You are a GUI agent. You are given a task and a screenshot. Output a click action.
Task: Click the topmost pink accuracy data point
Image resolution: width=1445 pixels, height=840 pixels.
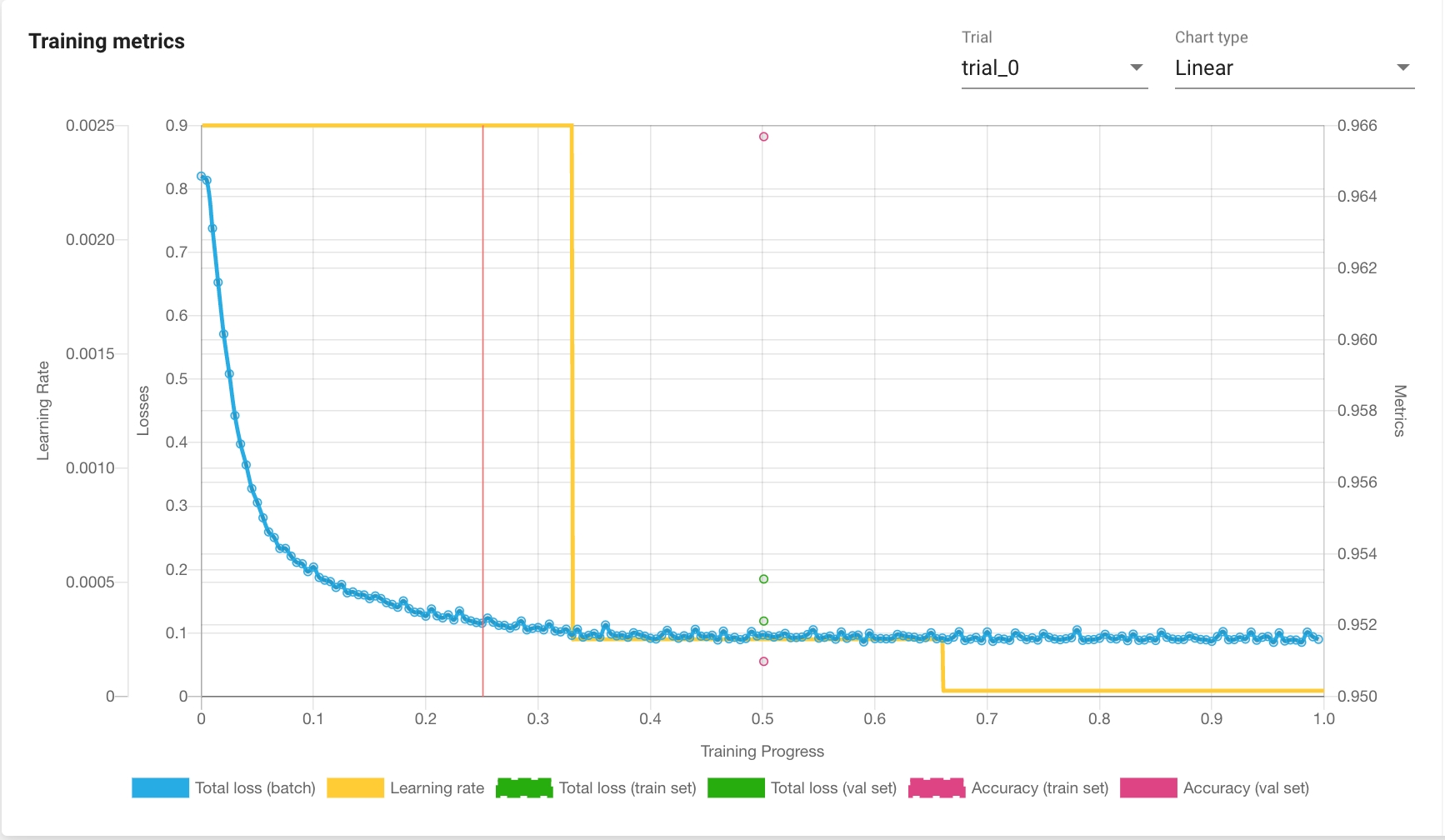763,137
